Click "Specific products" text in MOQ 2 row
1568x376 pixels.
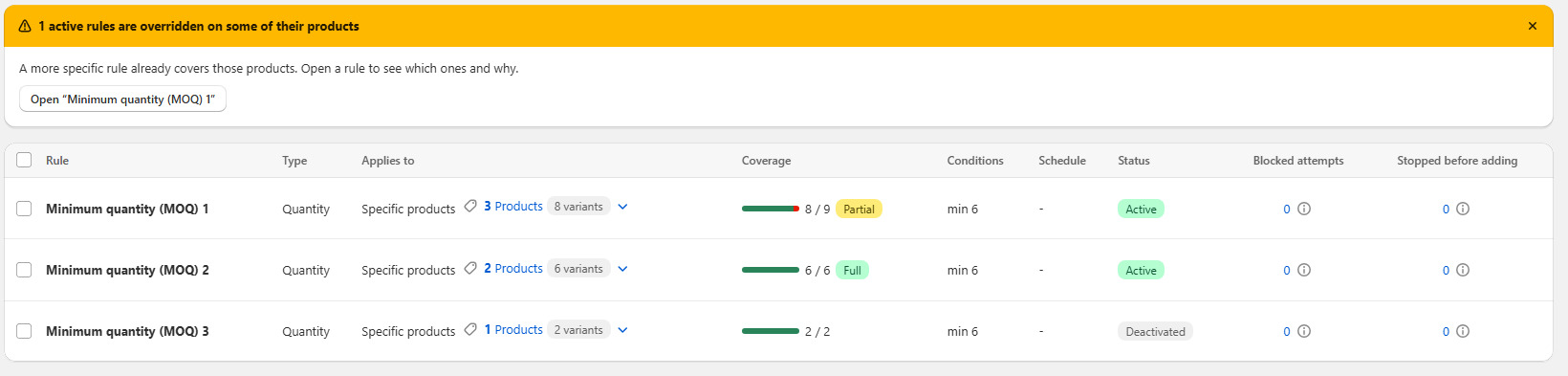click(x=408, y=270)
